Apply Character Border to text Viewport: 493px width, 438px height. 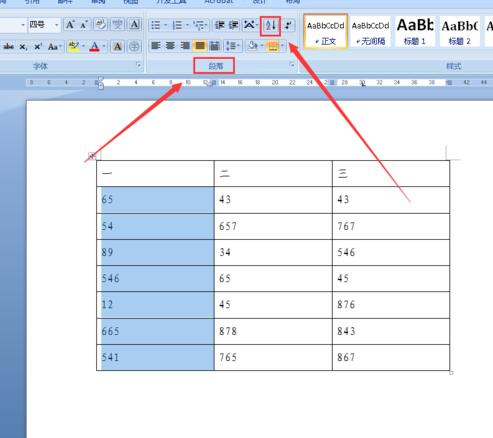[134, 25]
